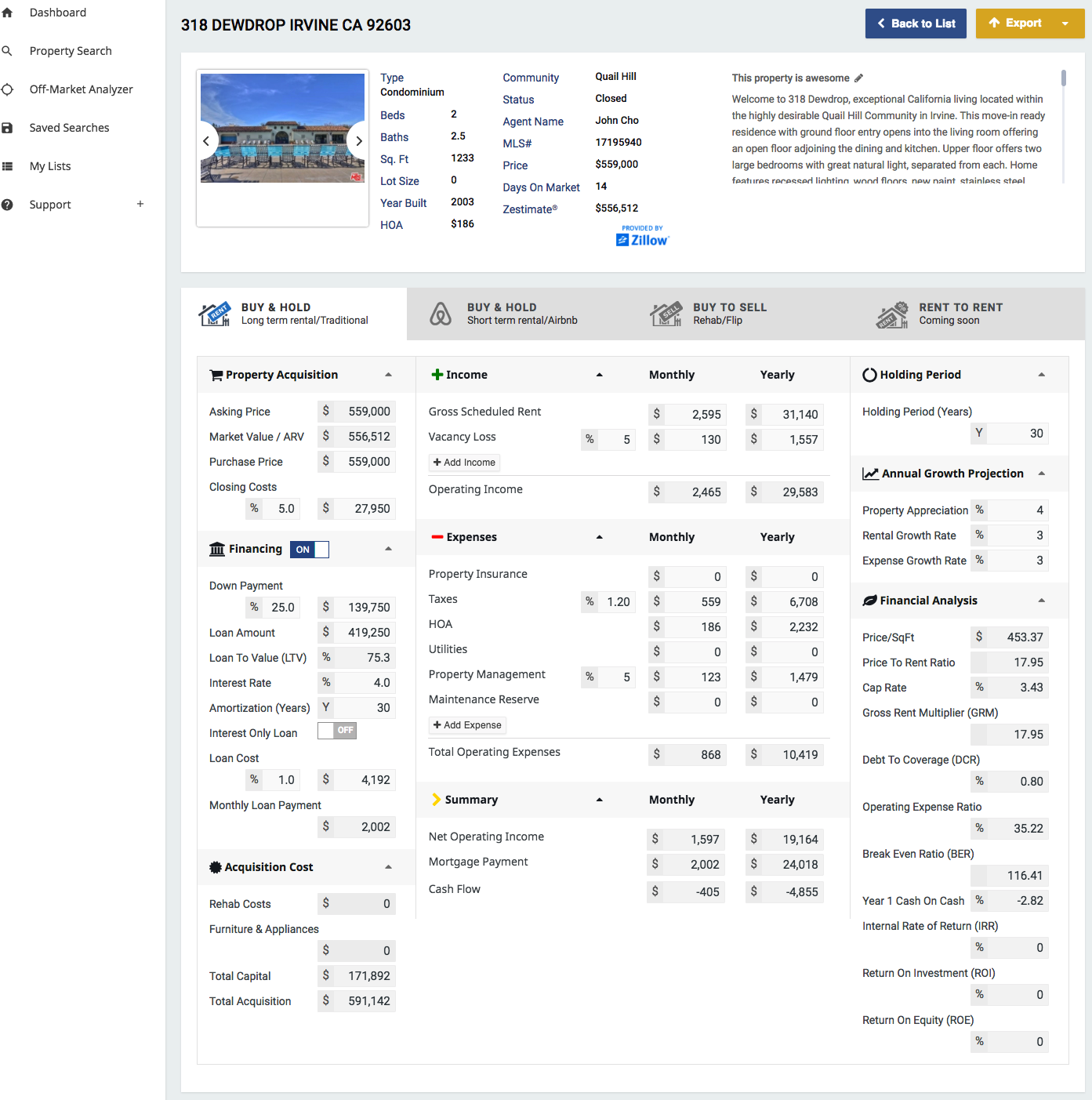Collapse the Financing section
The width and height of the screenshot is (1092, 1100).
pos(388,549)
